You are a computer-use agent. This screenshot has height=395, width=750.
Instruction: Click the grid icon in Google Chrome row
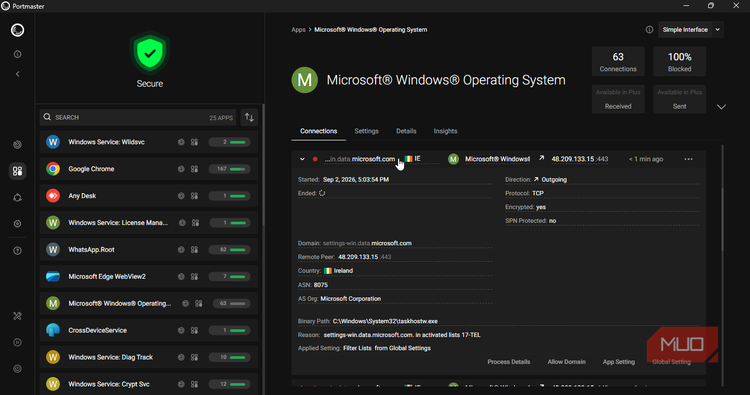[194, 169]
